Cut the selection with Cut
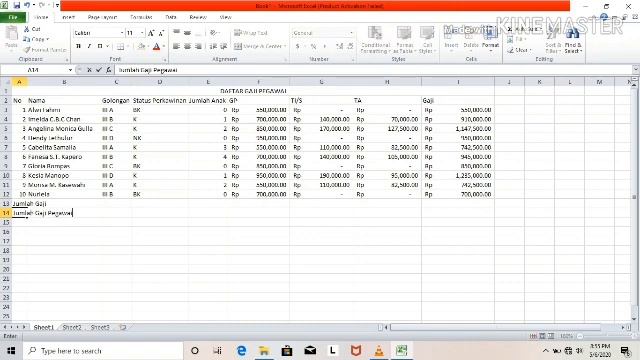640x360 pixels. [x=32, y=29]
